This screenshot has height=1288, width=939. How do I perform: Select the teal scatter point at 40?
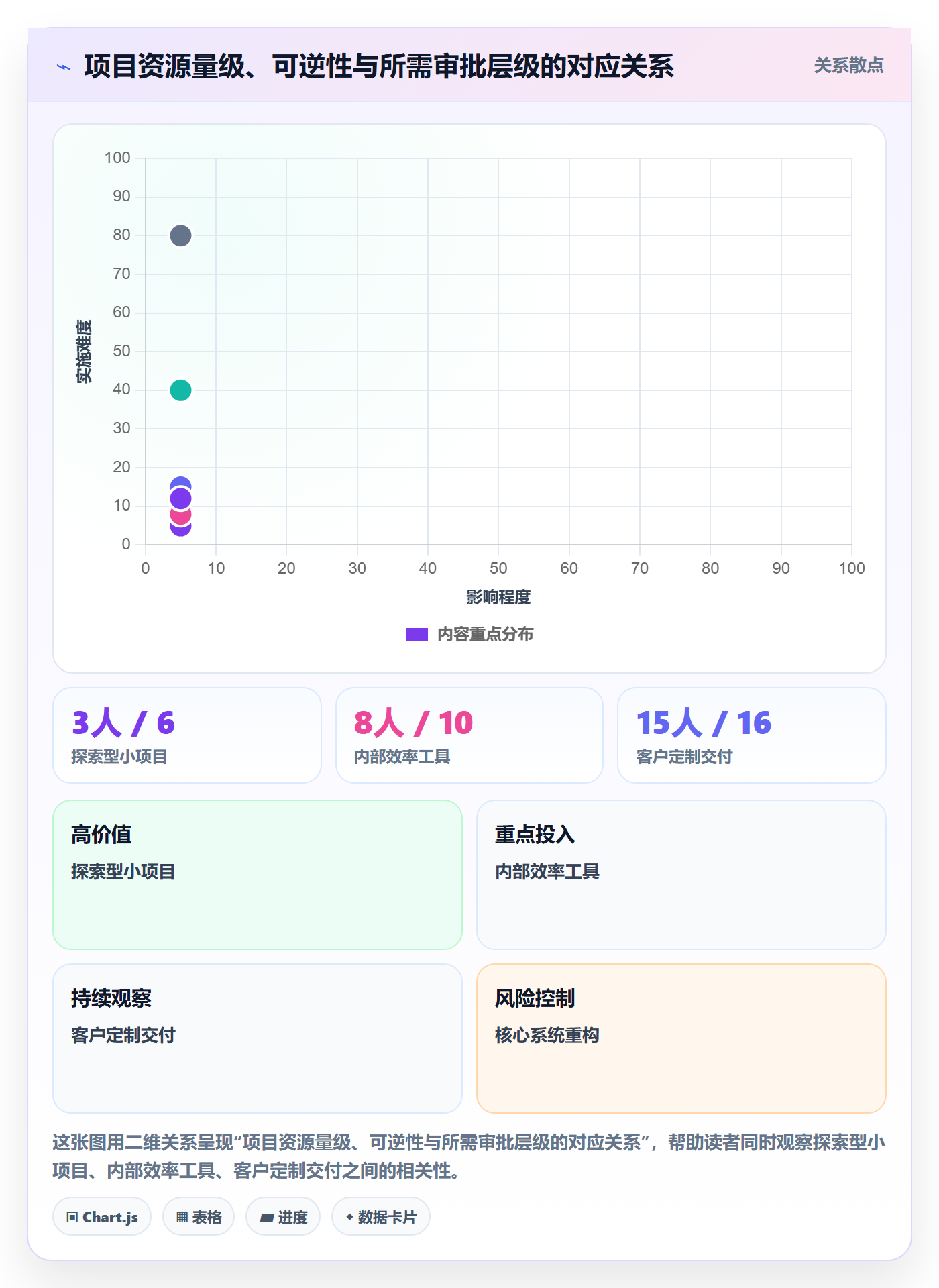coord(180,390)
